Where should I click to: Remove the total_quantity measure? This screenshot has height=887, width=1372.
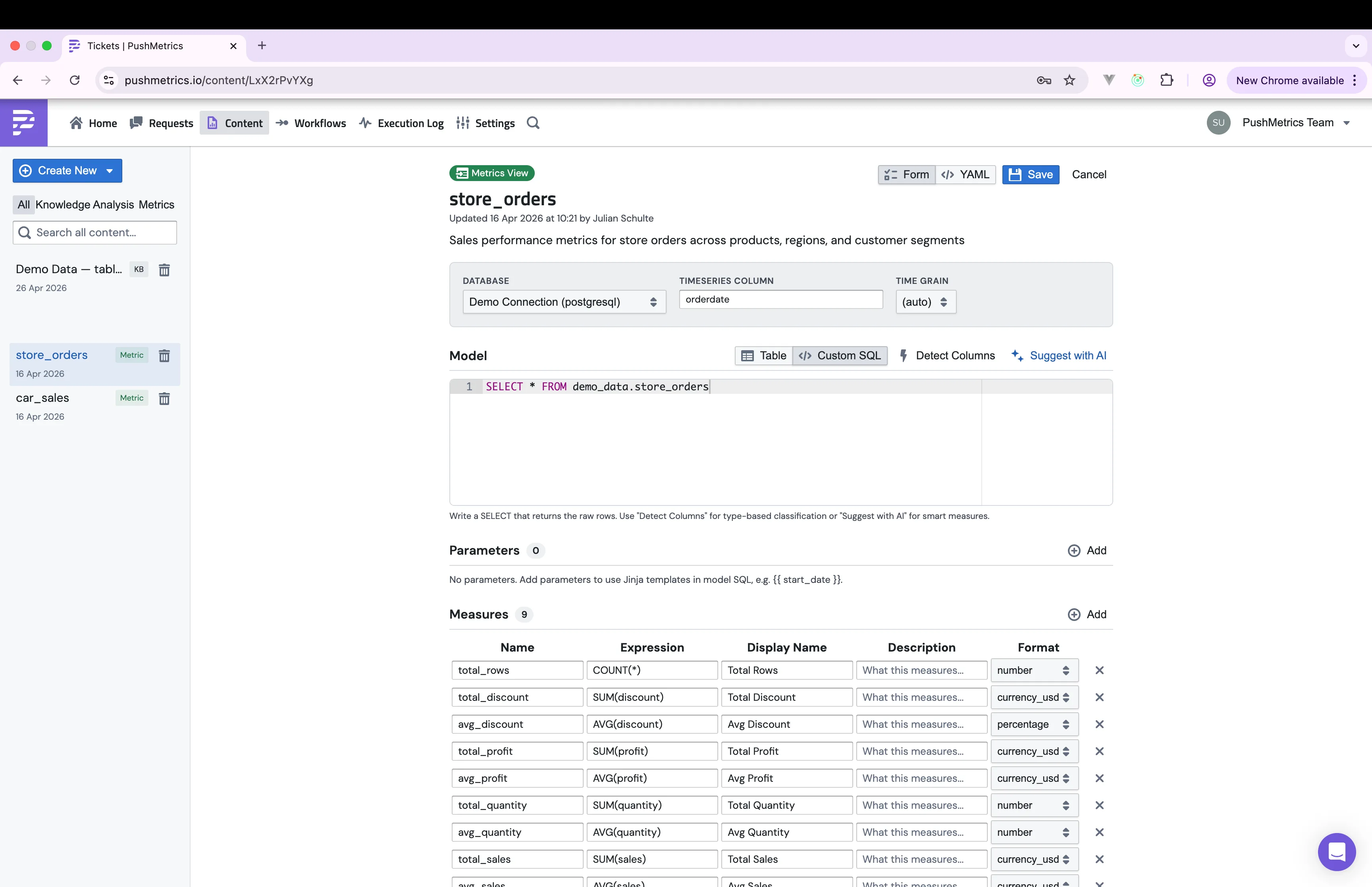tap(1099, 805)
